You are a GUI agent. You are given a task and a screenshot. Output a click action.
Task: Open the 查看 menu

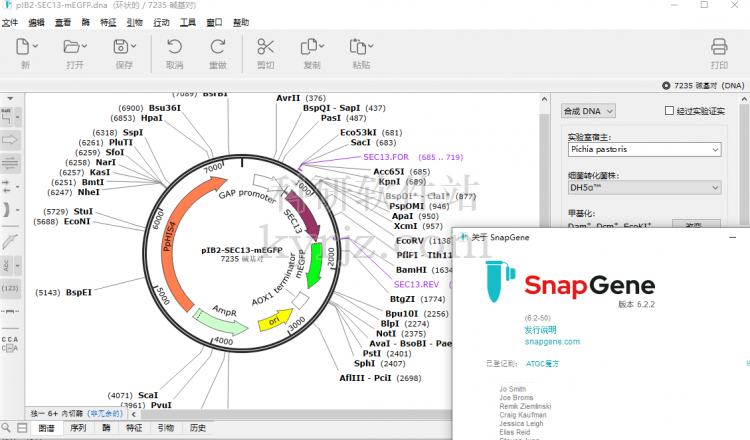63,22
